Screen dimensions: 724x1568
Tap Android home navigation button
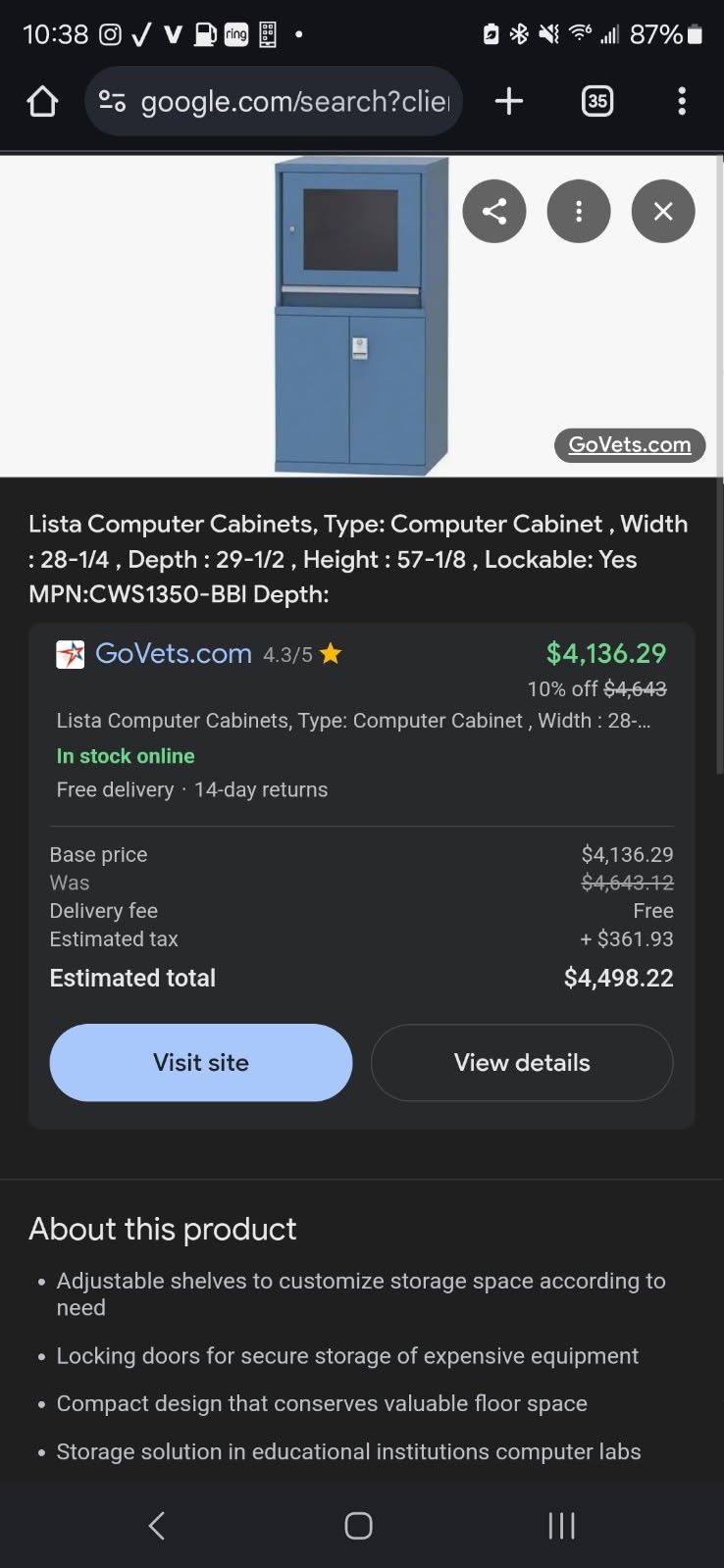point(358,1525)
